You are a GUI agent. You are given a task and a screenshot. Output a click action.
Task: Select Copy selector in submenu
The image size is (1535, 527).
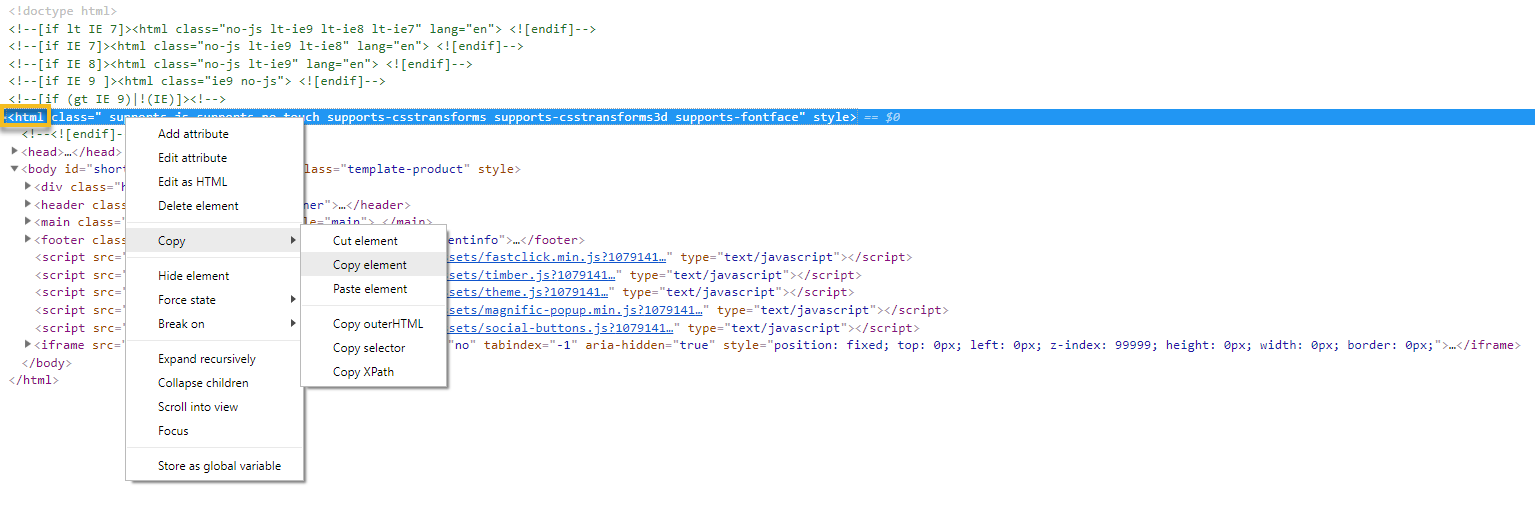point(374,348)
